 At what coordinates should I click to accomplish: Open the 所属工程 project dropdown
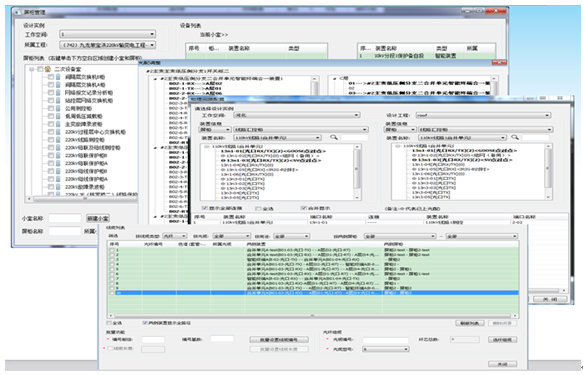pyautogui.click(x=107, y=45)
